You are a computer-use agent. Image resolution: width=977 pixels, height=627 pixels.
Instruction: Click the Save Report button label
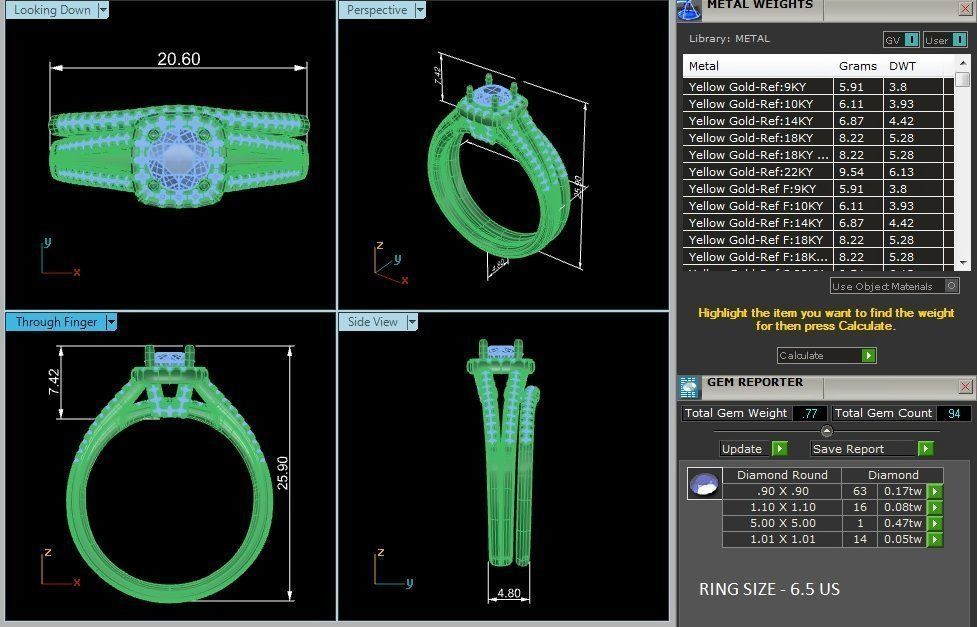point(848,449)
